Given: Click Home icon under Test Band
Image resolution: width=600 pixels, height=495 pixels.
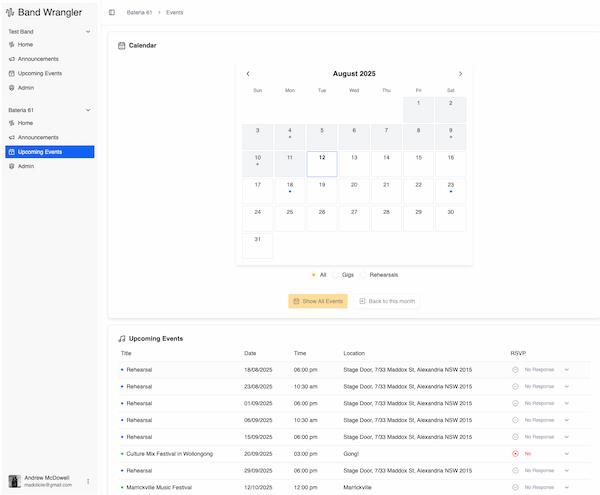Looking at the screenshot, I should click(12, 45).
